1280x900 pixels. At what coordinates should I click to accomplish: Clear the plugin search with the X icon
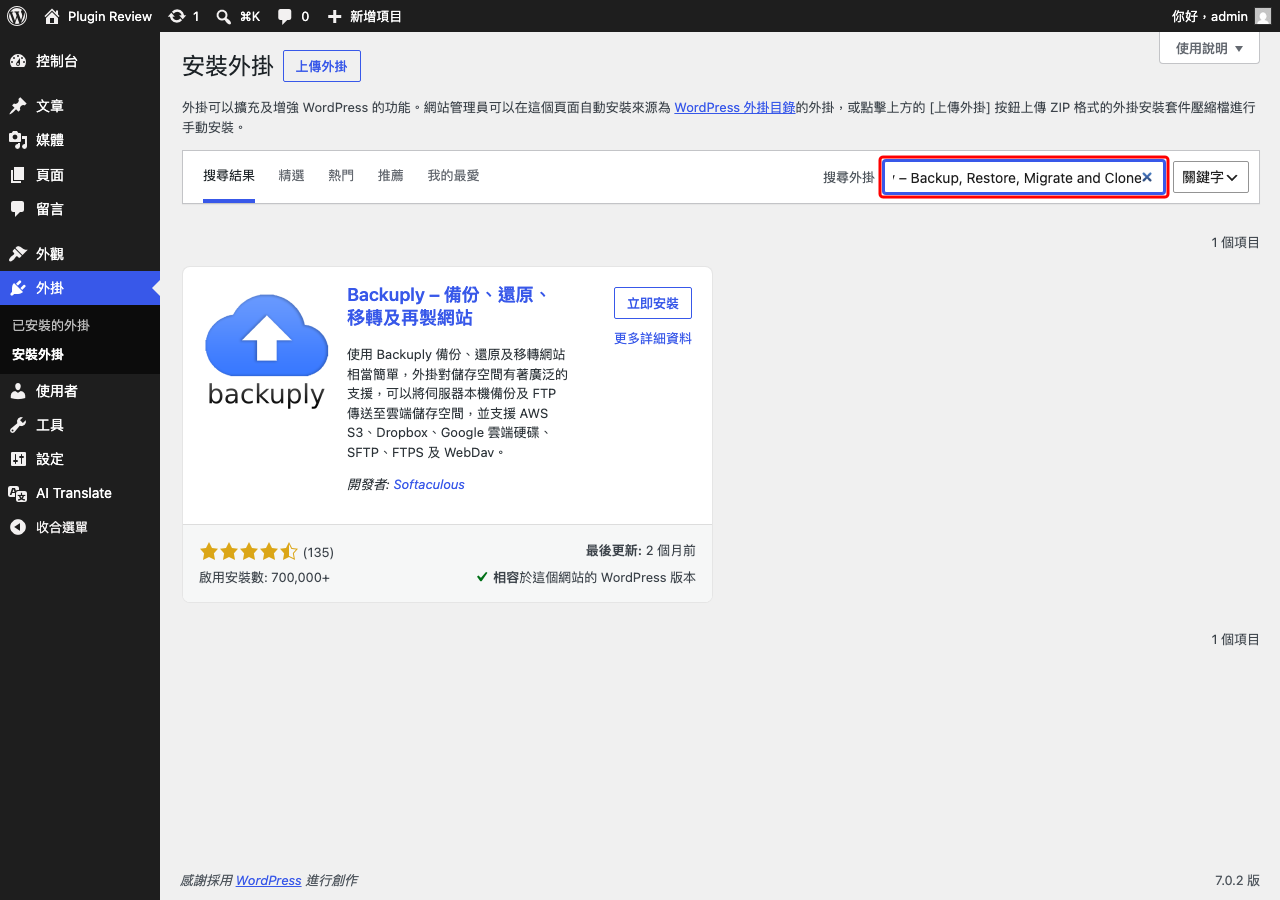pos(1147,177)
